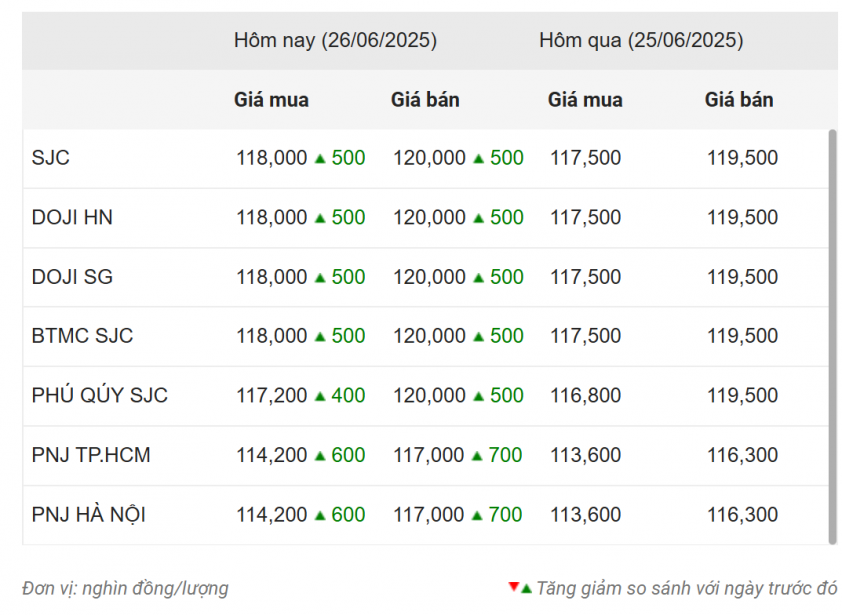Select the BTMC SJC row label
This screenshot has height=615, width=842.
82,336
